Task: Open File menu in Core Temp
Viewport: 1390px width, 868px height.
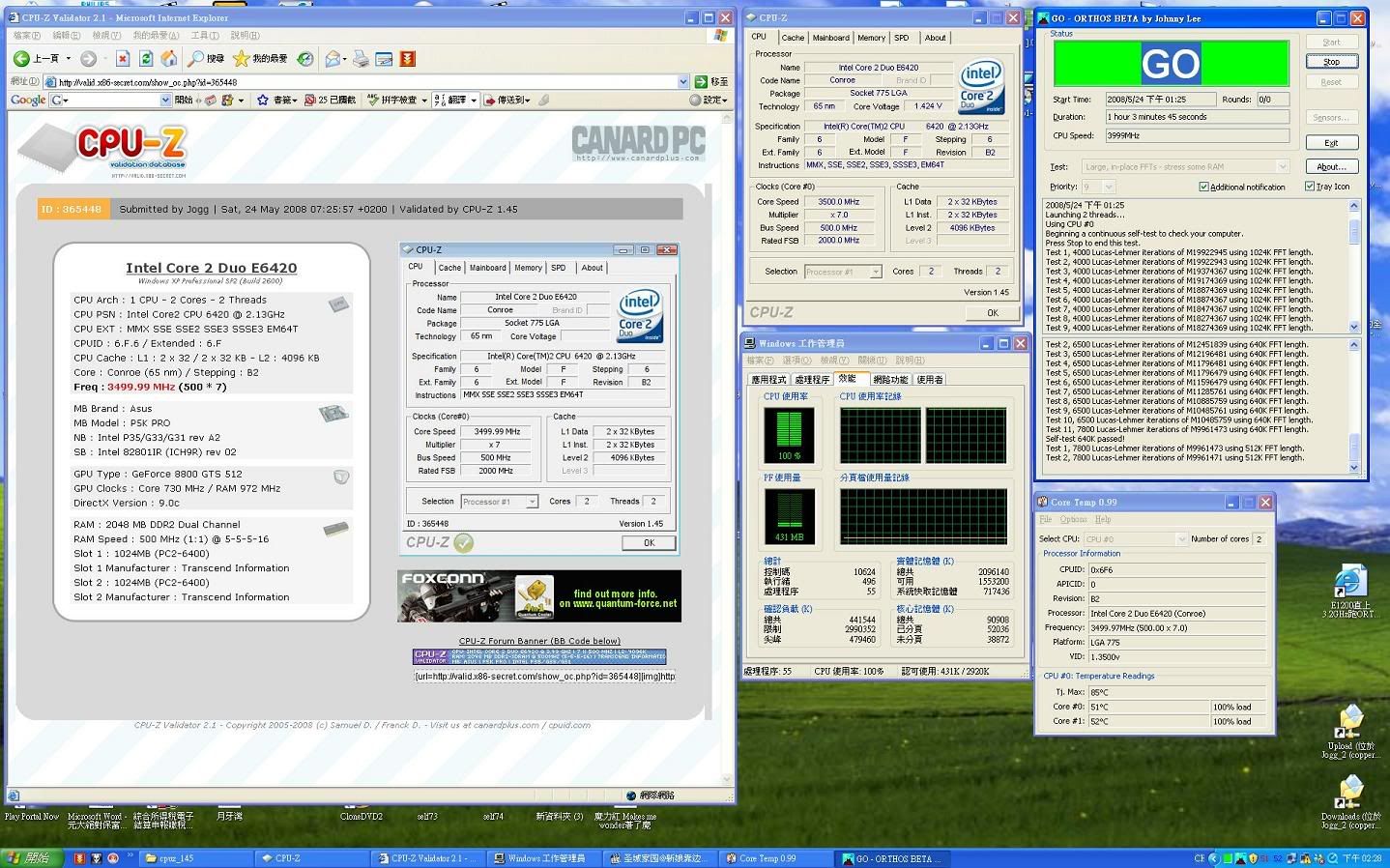Action: pyautogui.click(x=1045, y=519)
